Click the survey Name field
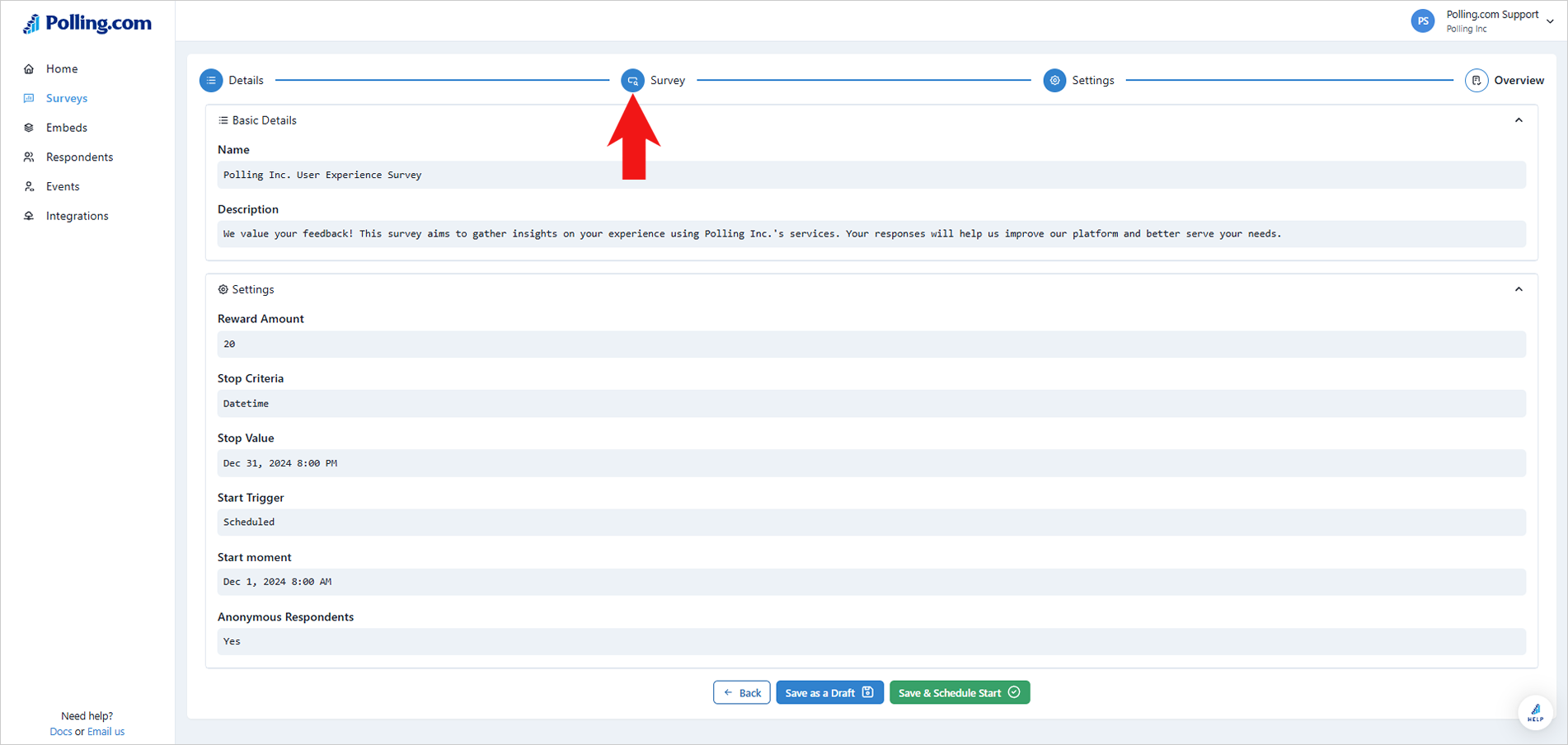Screen dimensions: 1568x745 coord(871,175)
